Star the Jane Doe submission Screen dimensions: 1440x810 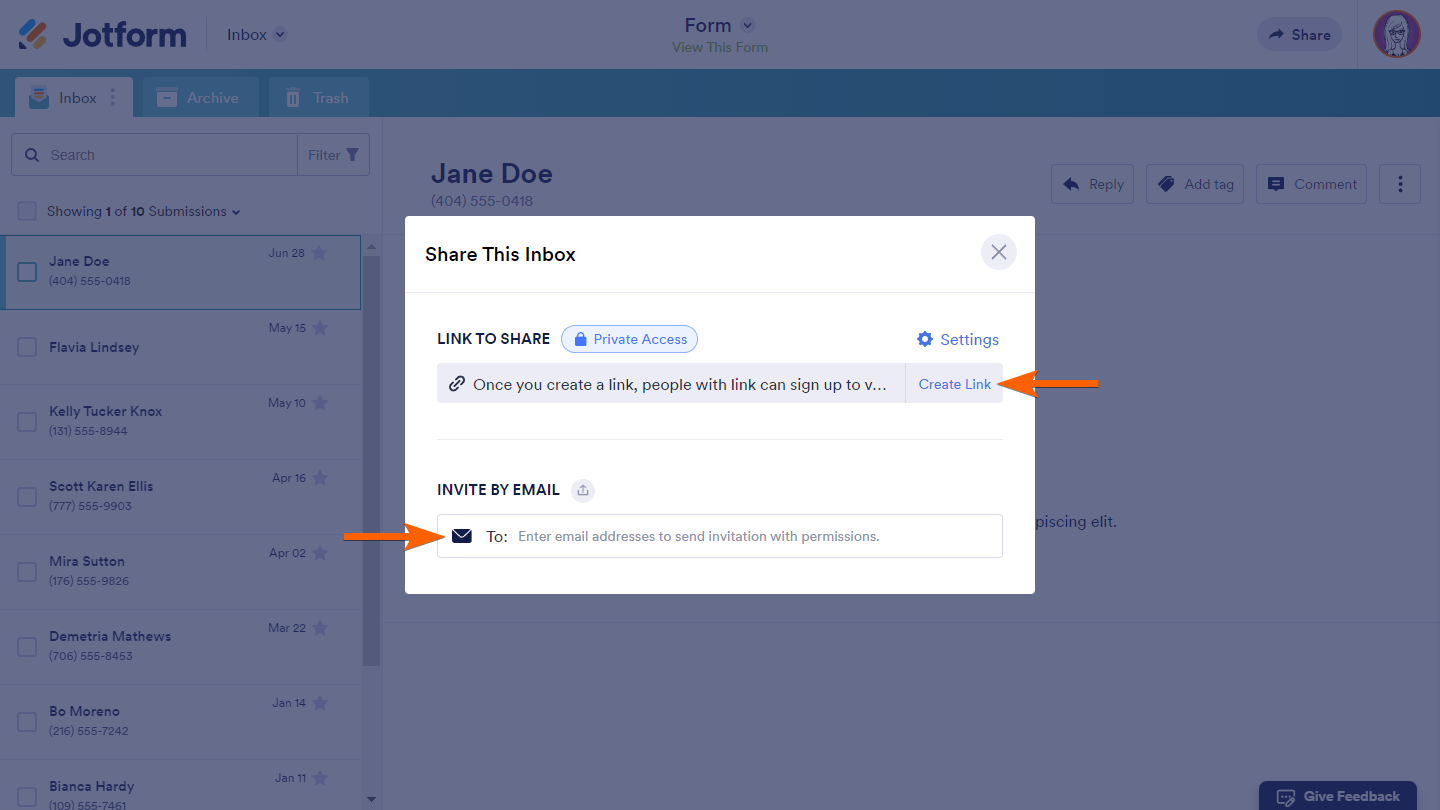(319, 253)
